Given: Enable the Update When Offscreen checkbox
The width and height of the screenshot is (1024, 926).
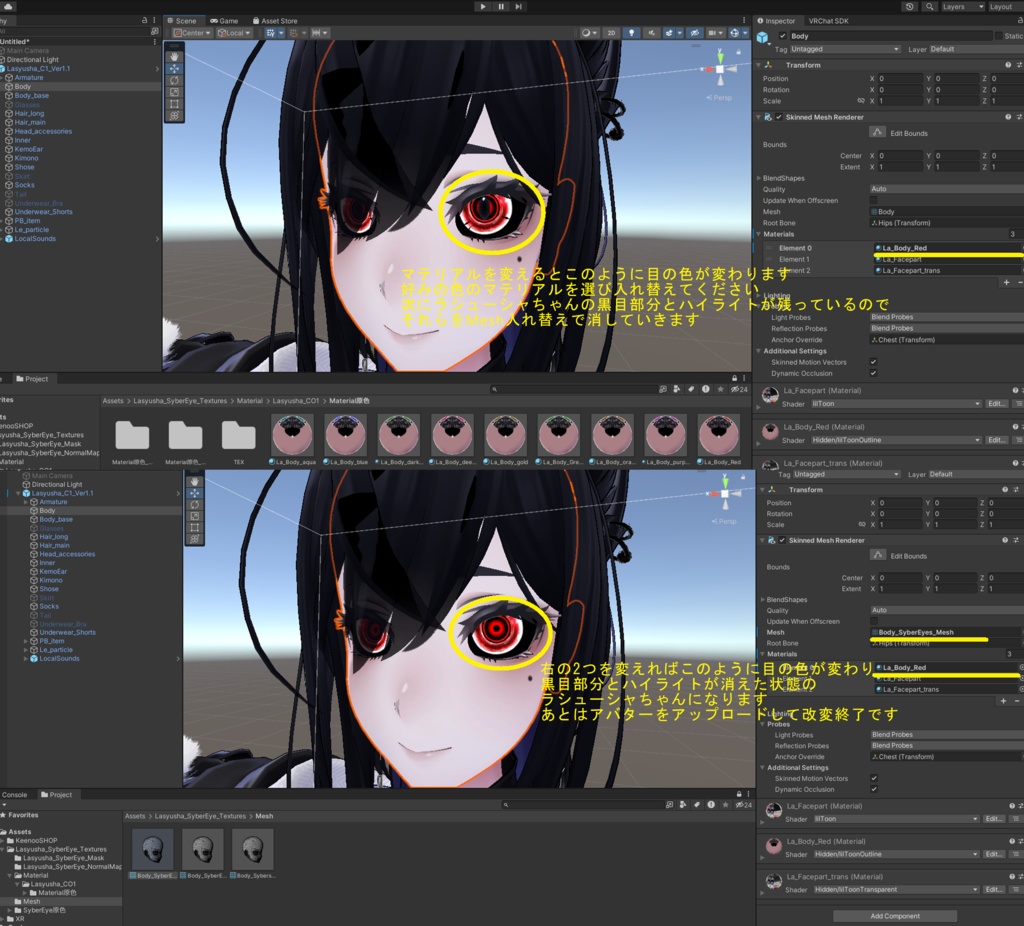Looking at the screenshot, I should click(x=873, y=200).
